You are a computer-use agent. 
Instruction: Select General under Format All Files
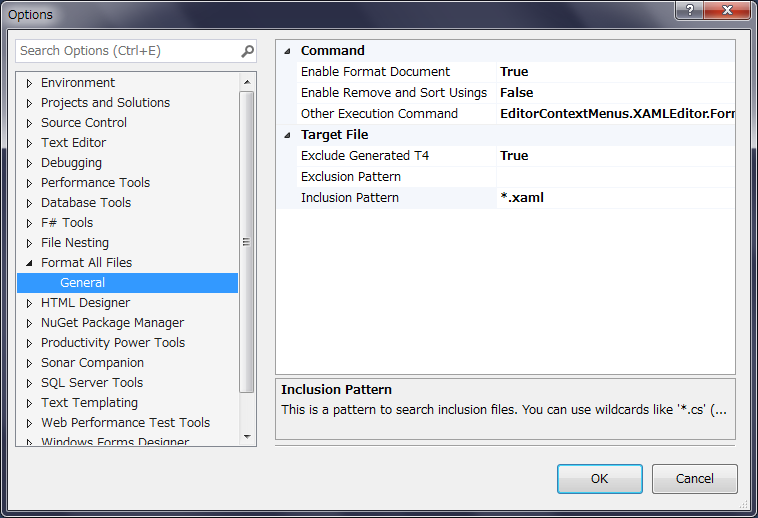click(82, 283)
